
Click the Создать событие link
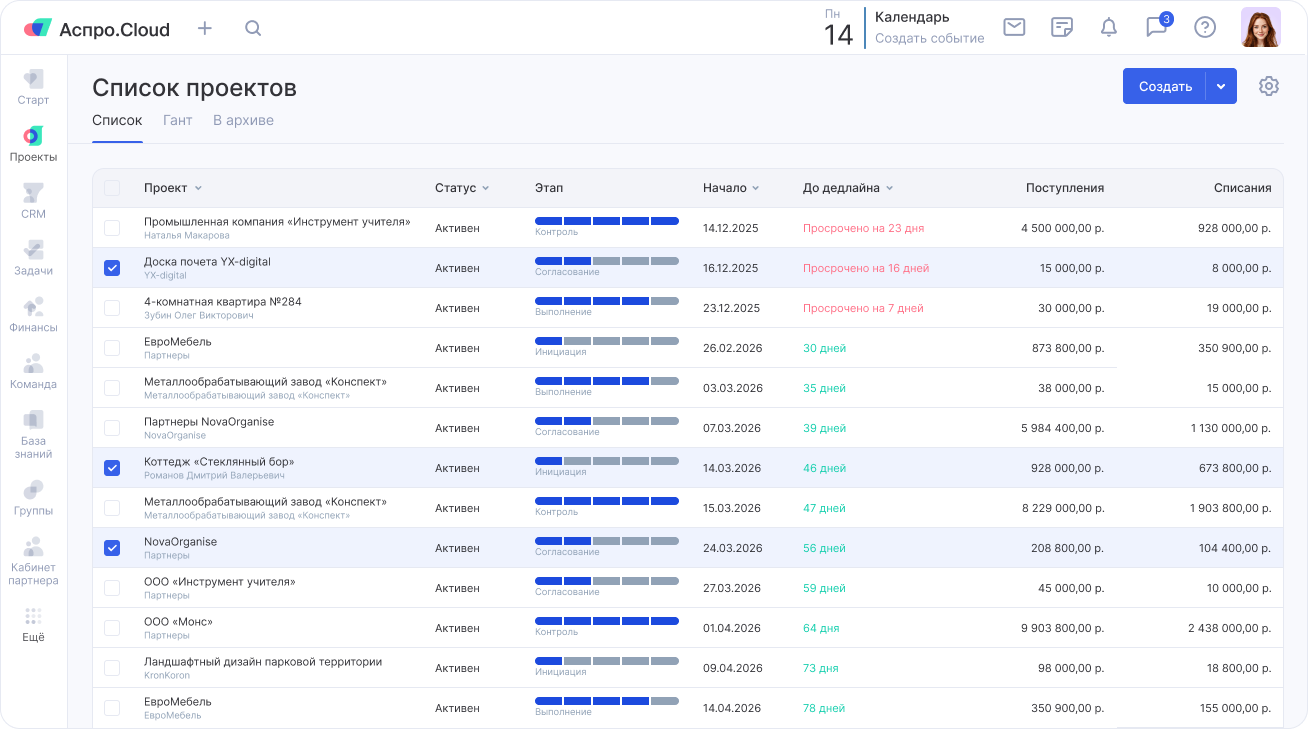(929, 38)
